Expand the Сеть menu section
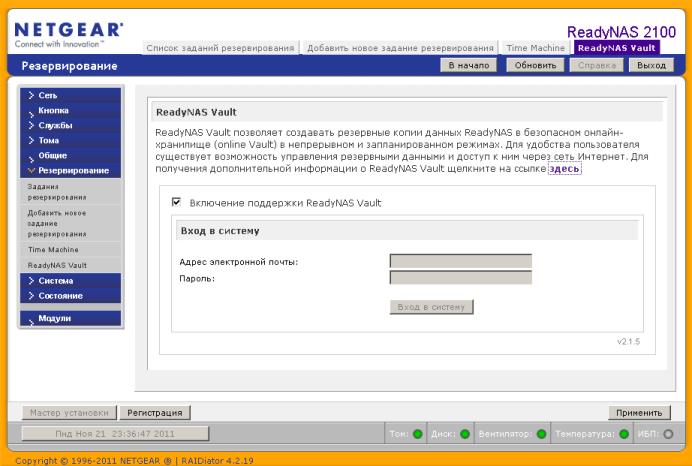692x466 pixels. coord(70,95)
